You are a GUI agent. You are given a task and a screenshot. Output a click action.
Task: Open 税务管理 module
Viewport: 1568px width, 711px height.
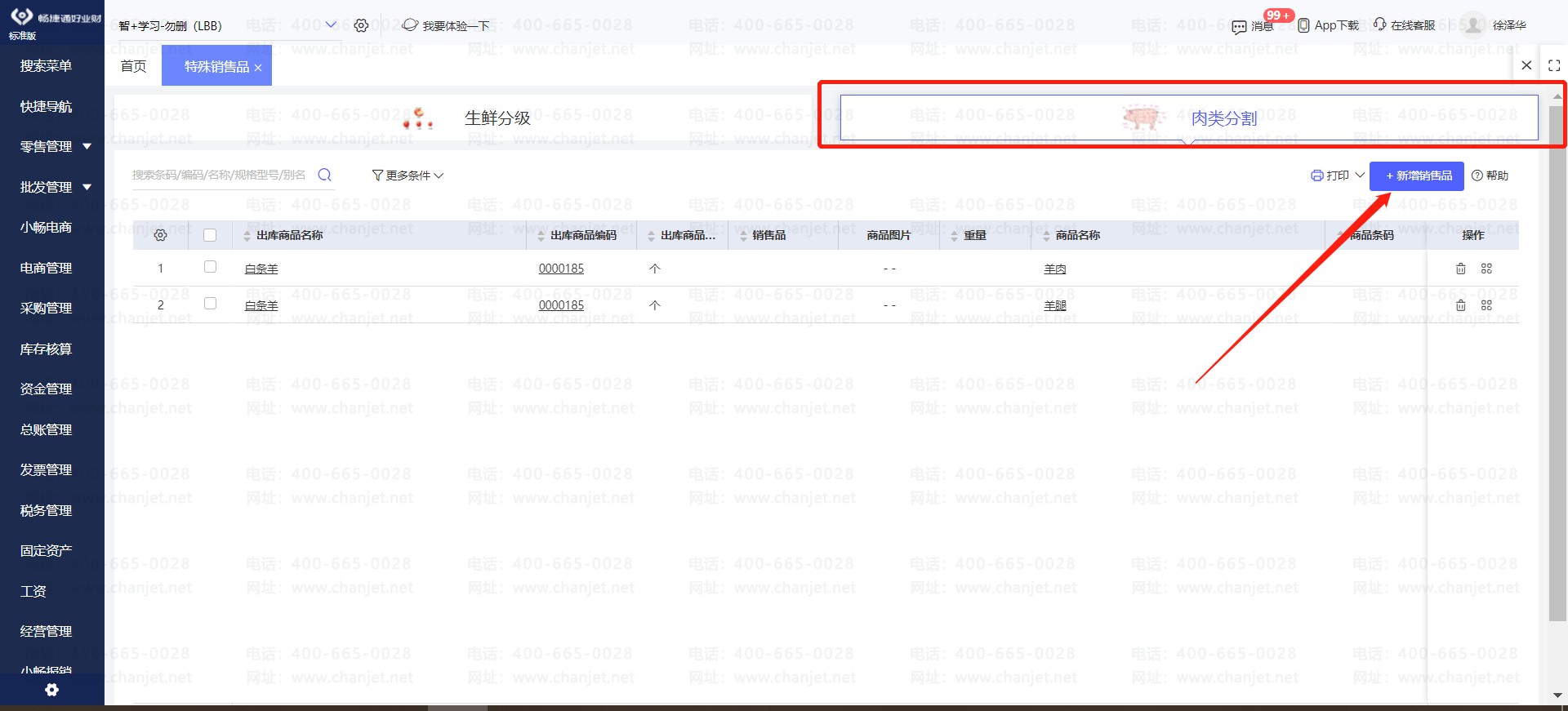tap(47, 511)
